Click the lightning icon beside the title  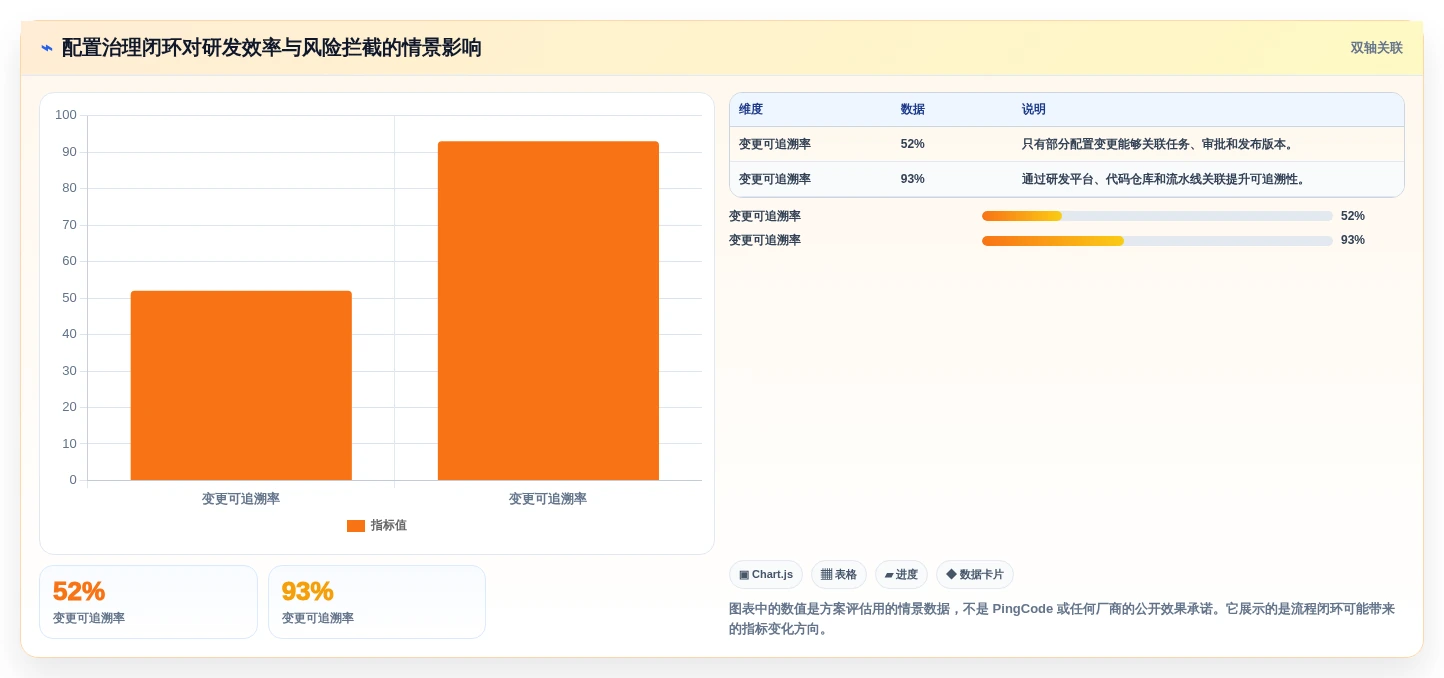(x=47, y=48)
